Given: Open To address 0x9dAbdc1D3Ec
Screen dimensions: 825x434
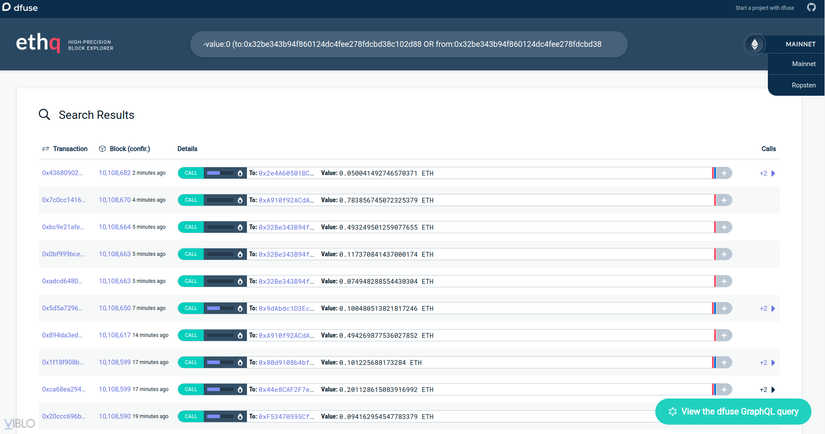Looking at the screenshot, I should pos(286,308).
